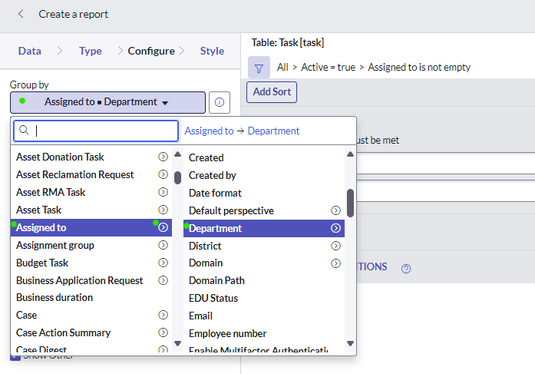The height and width of the screenshot is (374, 535).
Task: Click help icon next to conditions header
Action: (x=406, y=269)
